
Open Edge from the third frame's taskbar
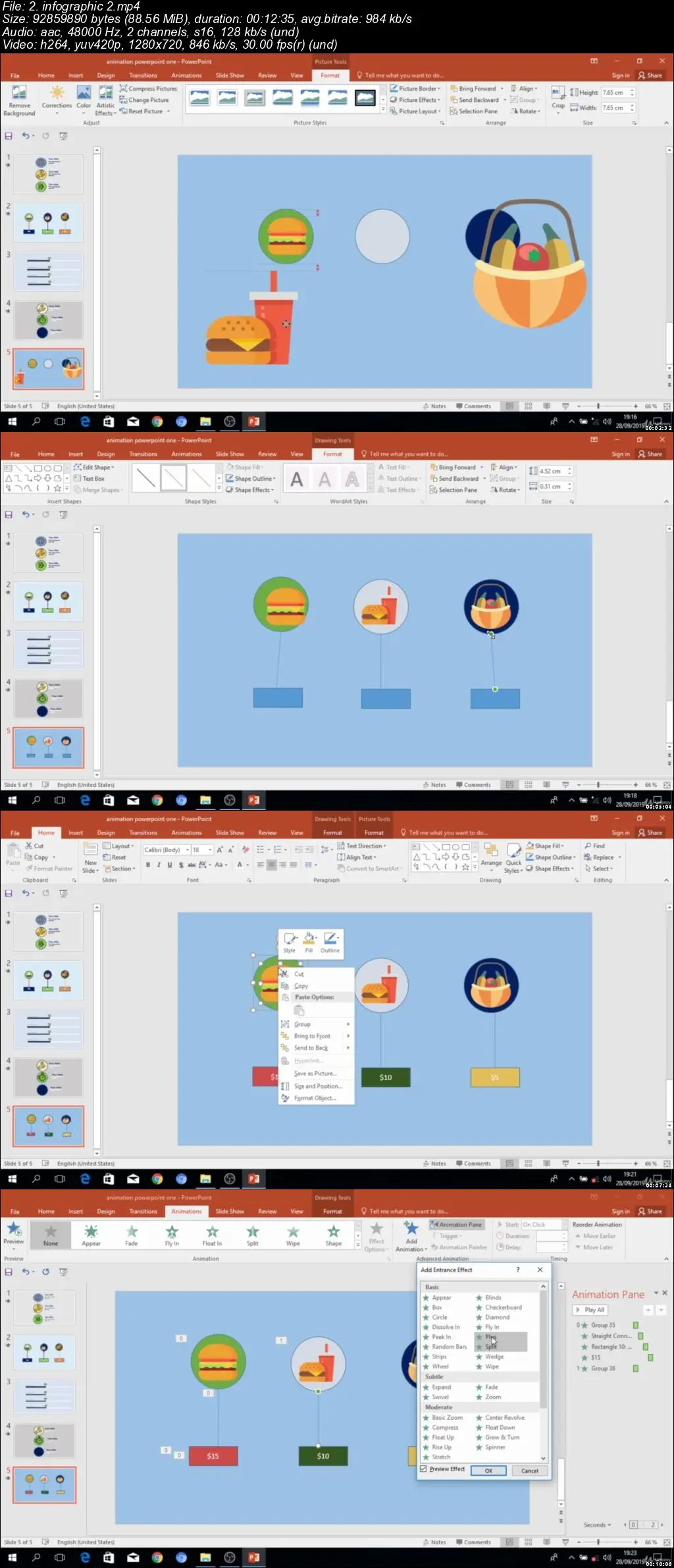85,1179
